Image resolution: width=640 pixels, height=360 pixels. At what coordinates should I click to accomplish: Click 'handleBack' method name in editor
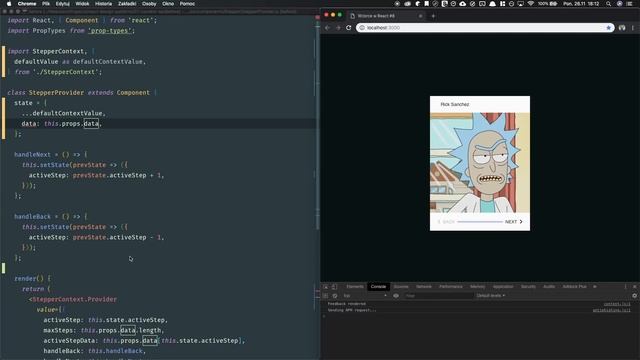32,217
